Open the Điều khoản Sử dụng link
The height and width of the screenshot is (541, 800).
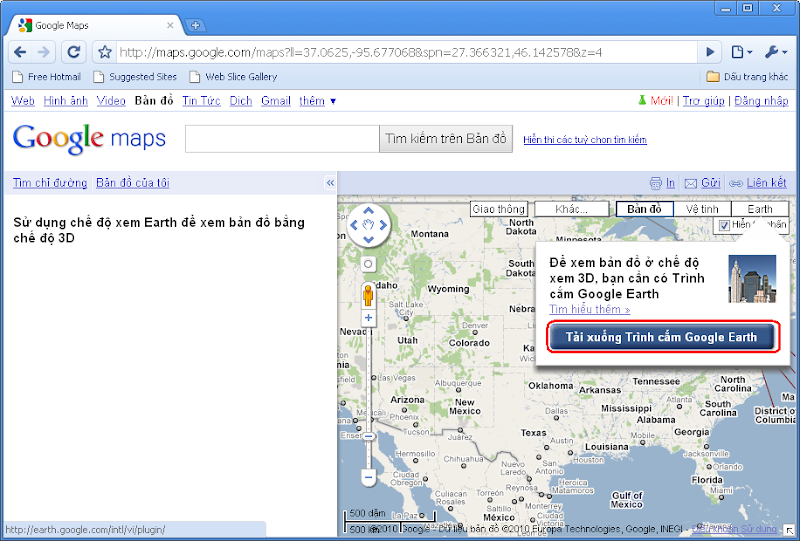coord(735,529)
